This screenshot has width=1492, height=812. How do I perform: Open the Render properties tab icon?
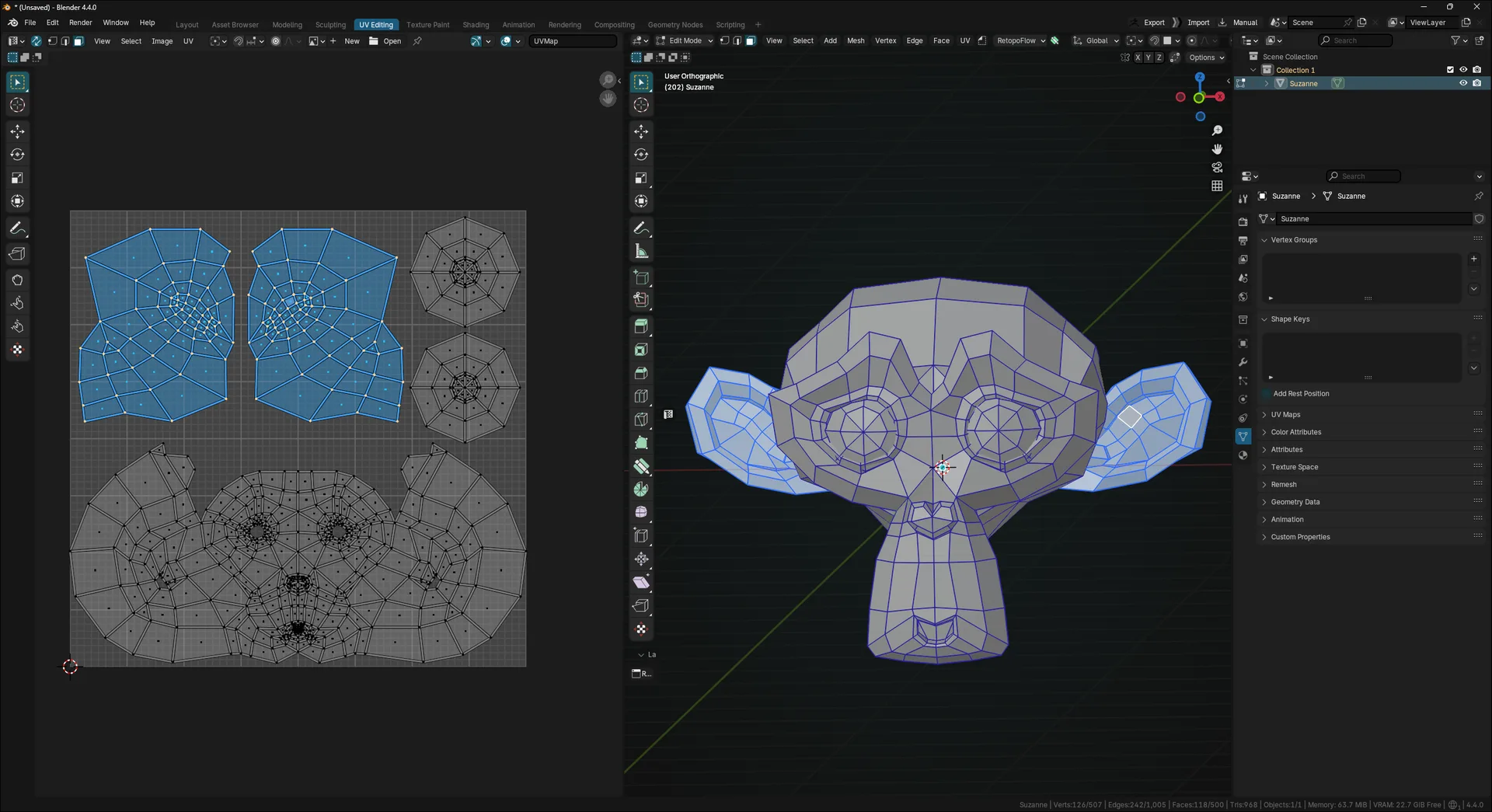(1243, 221)
